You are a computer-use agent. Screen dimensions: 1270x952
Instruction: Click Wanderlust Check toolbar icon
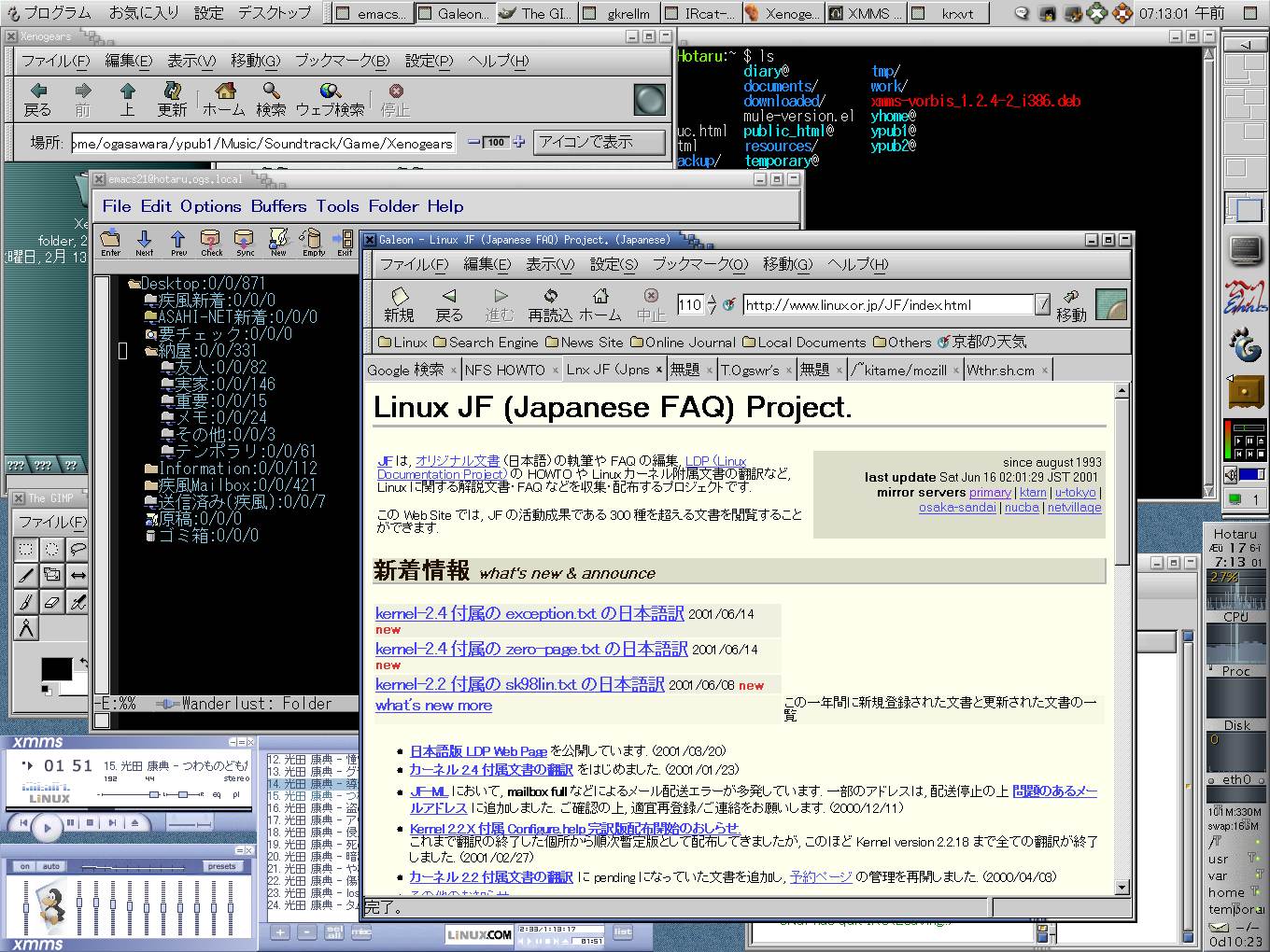pos(212,243)
